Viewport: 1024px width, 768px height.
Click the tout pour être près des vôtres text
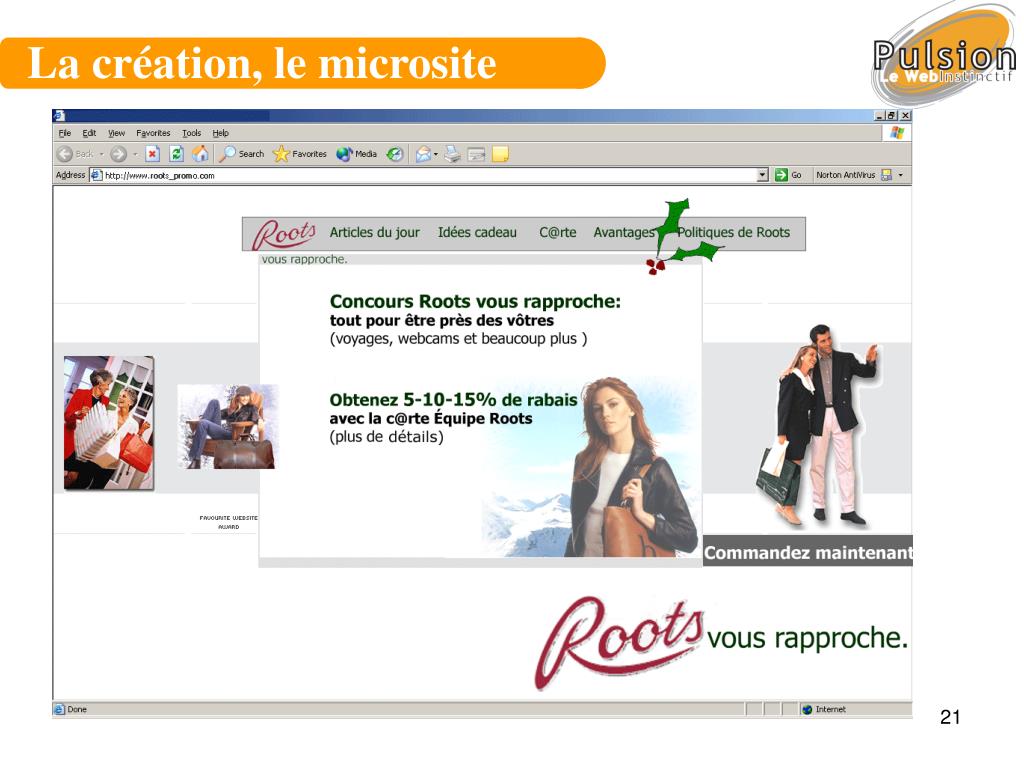tap(441, 320)
